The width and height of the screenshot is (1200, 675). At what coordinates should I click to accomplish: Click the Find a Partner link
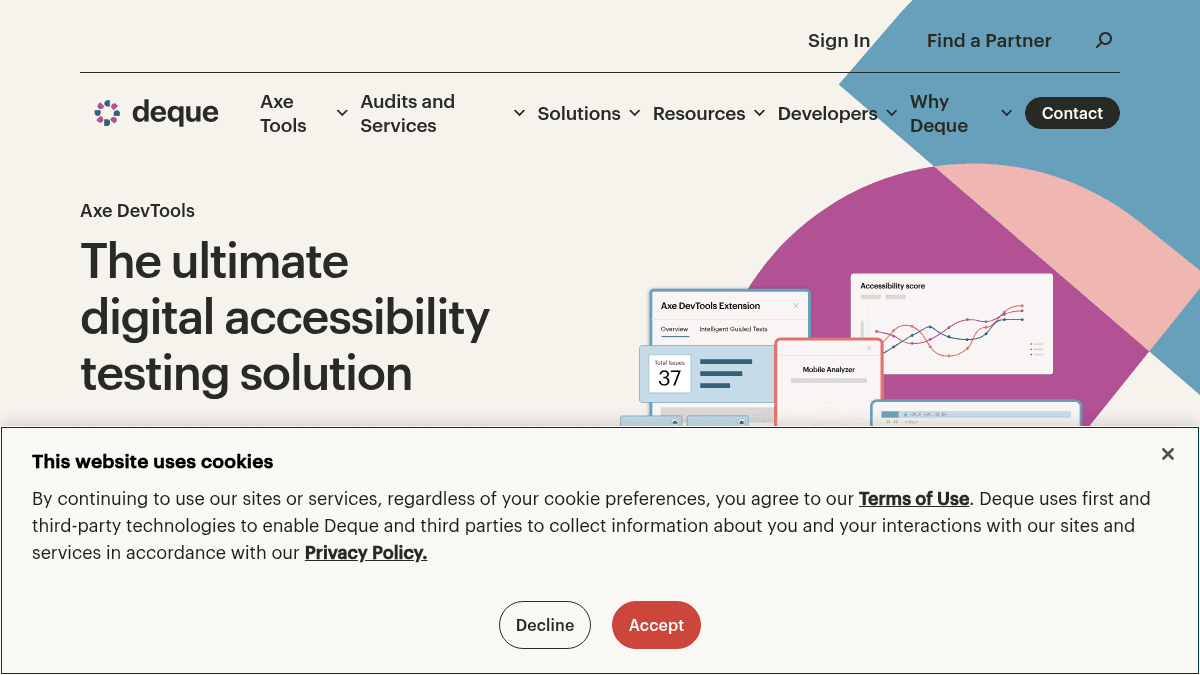(x=989, y=41)
